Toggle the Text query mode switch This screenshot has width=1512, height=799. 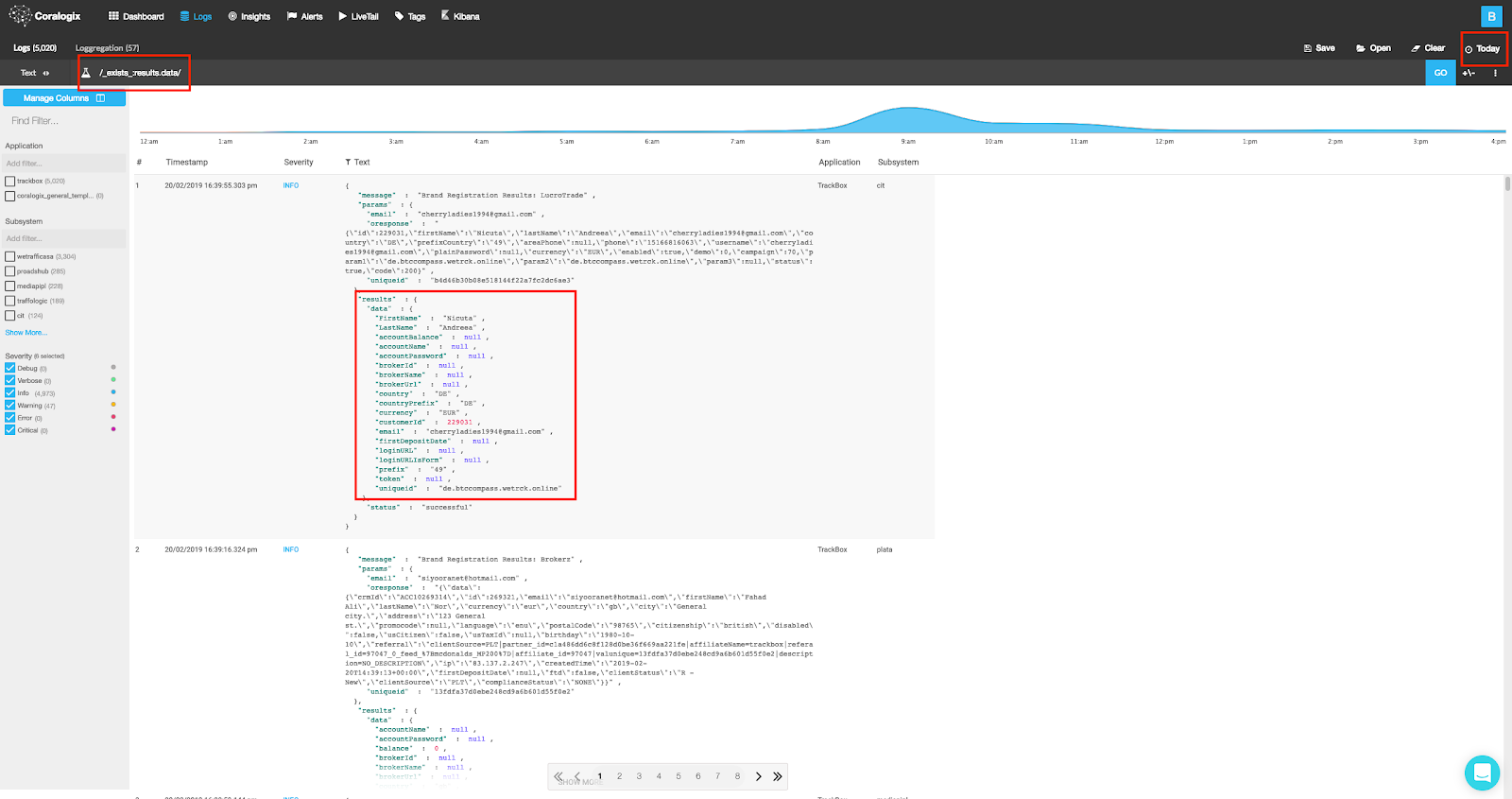click(x=35, y=73)
